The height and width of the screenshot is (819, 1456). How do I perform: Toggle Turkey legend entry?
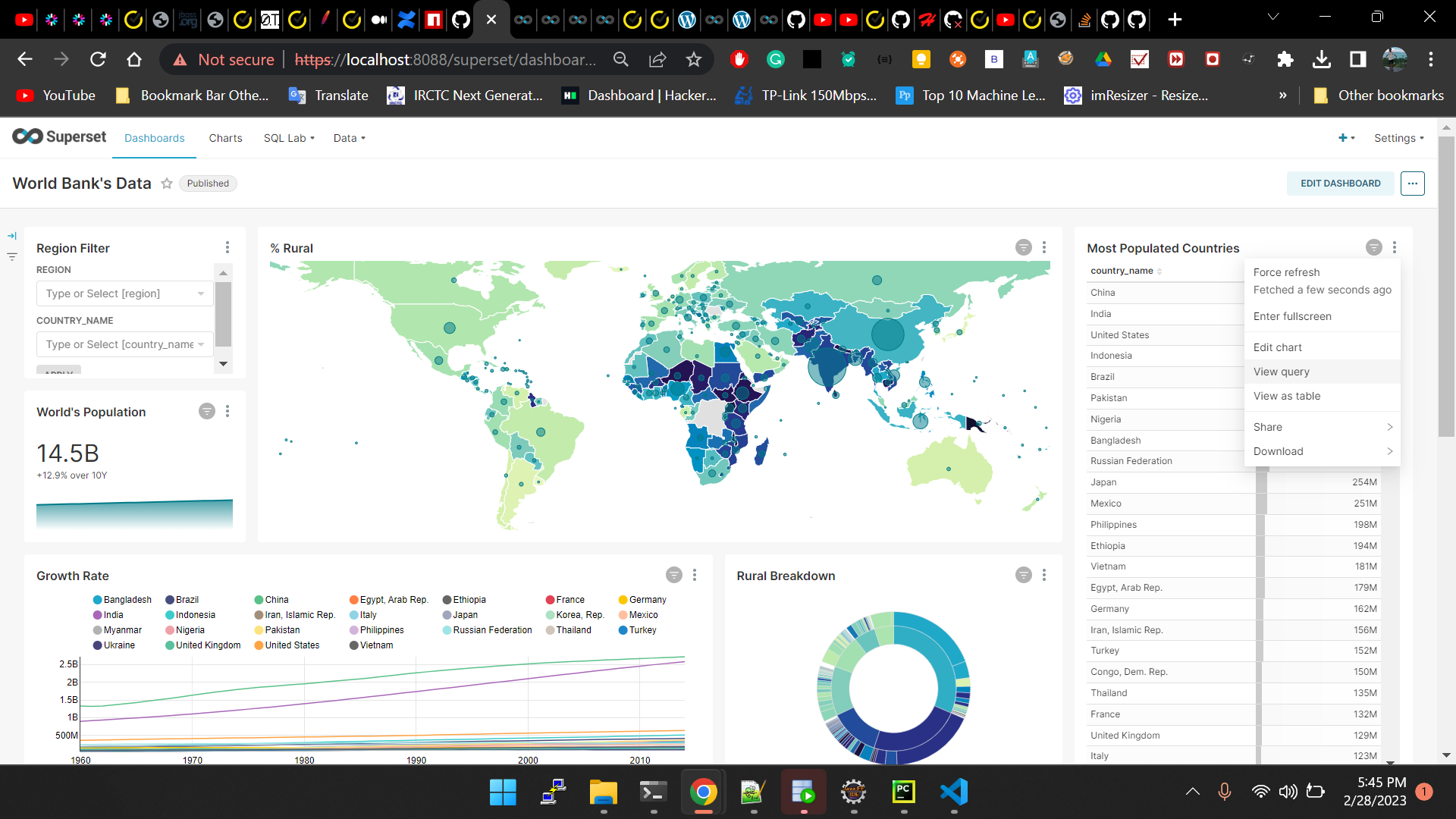coord(637,630)
